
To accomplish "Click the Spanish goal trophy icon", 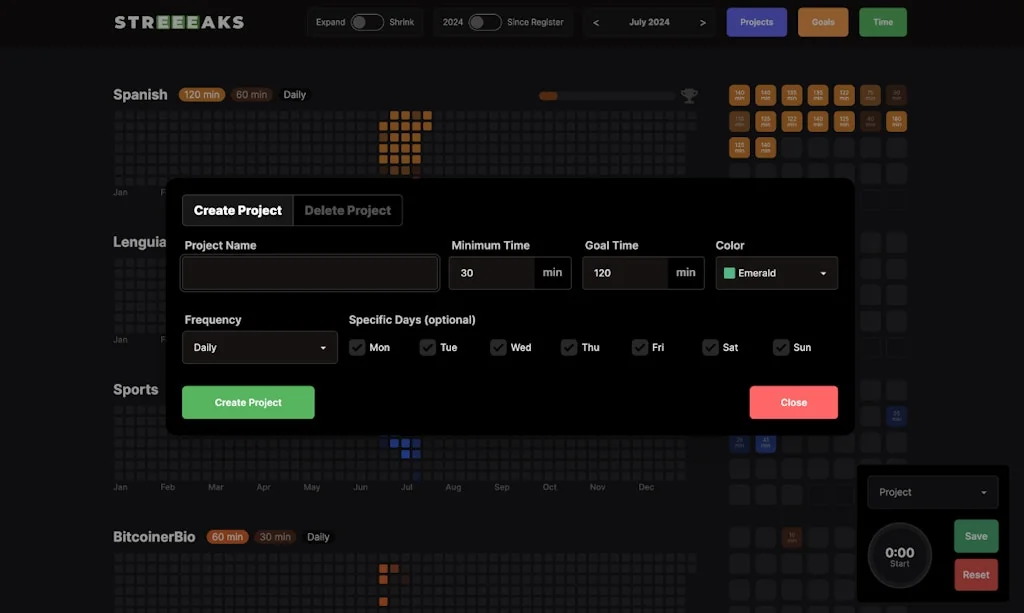I will pyautogui.click(x=689, y=94).
